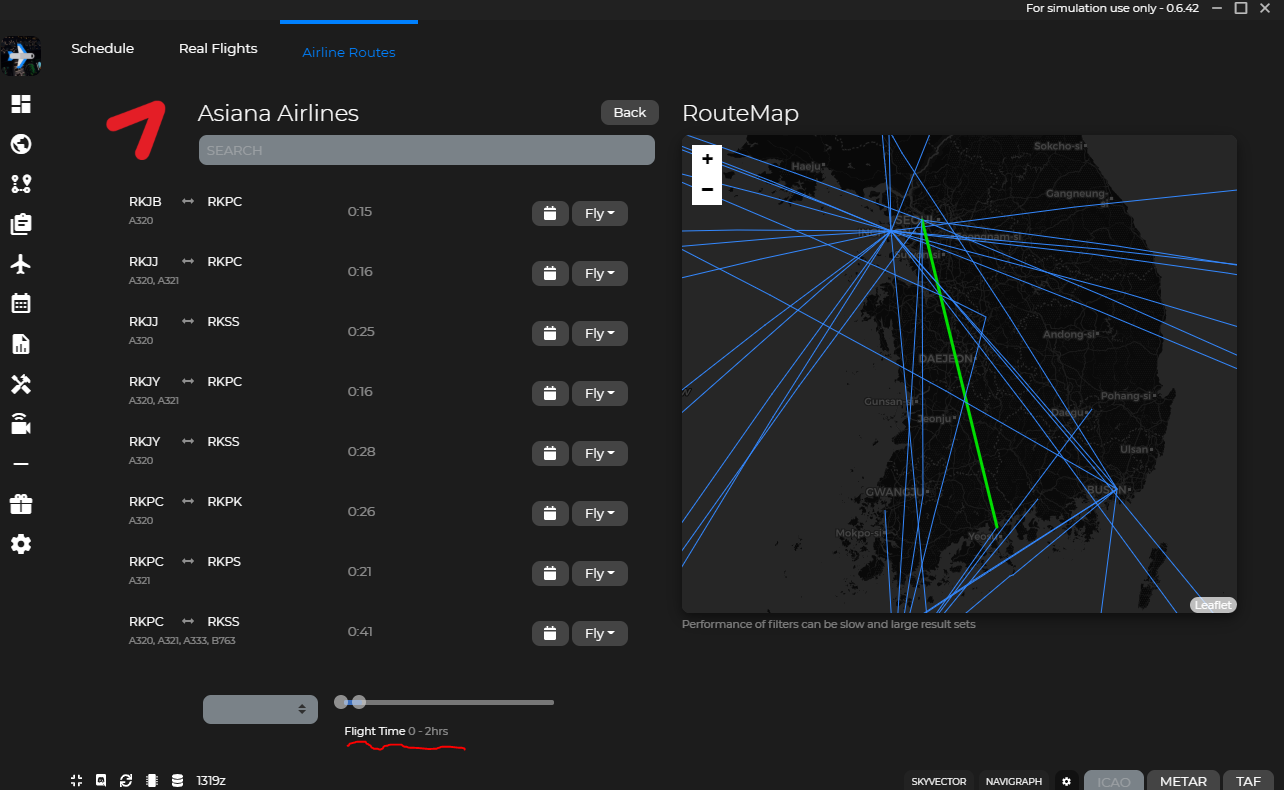Open the gift box icon in the sidebar

pyautogui.click(x=21, y=504)
